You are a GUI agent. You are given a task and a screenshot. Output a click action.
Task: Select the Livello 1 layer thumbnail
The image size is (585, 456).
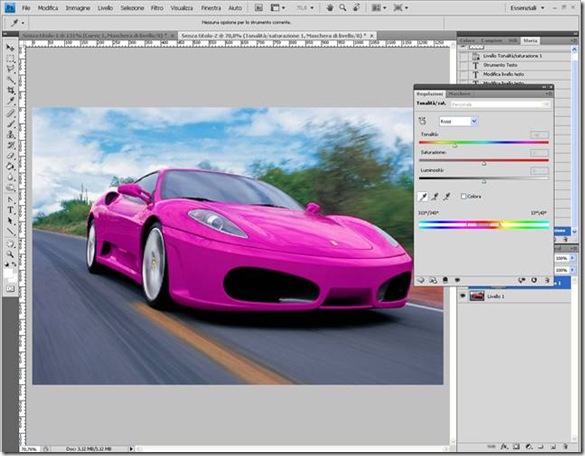476,296
